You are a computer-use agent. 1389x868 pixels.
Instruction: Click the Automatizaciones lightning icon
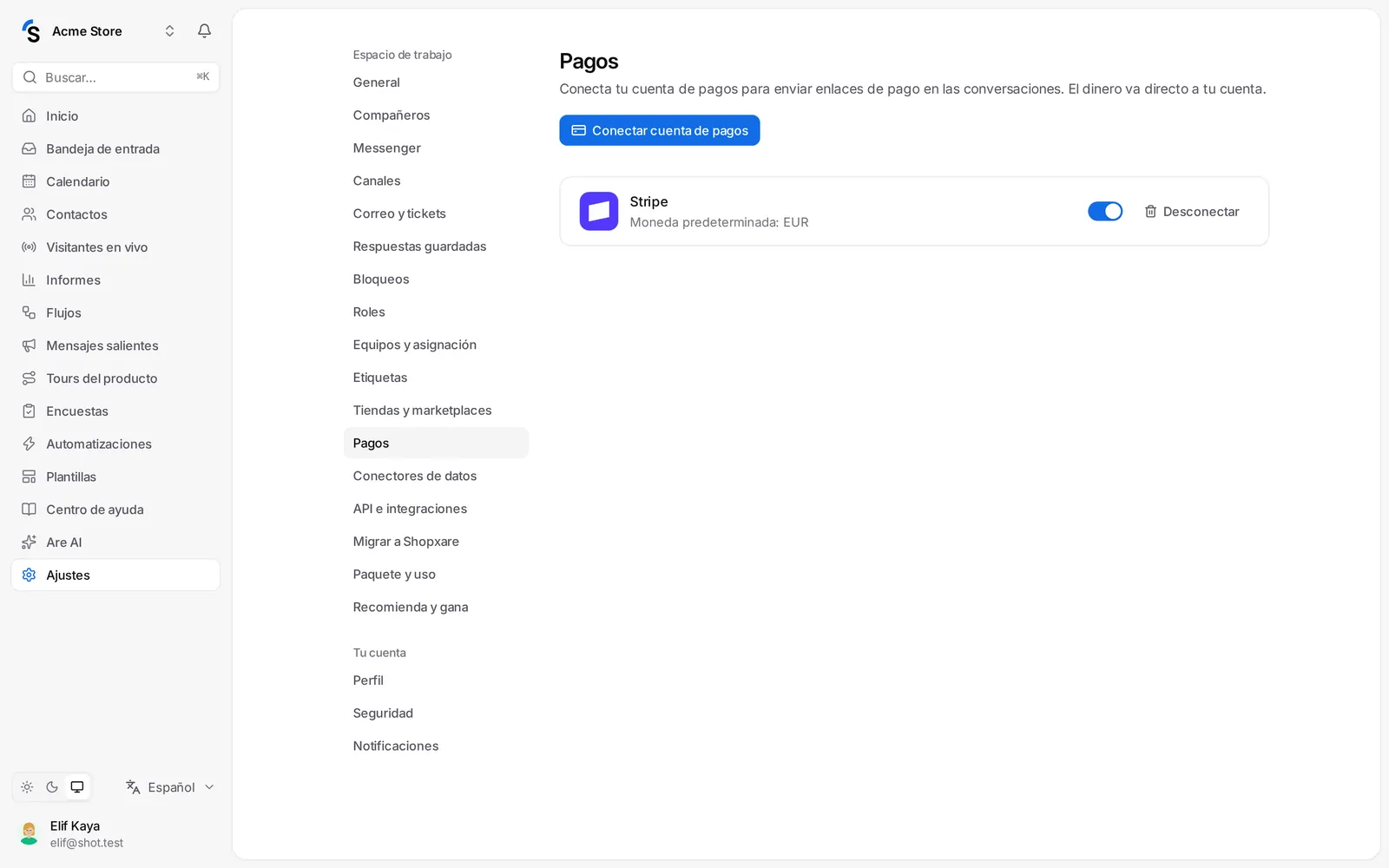point(29,444)
